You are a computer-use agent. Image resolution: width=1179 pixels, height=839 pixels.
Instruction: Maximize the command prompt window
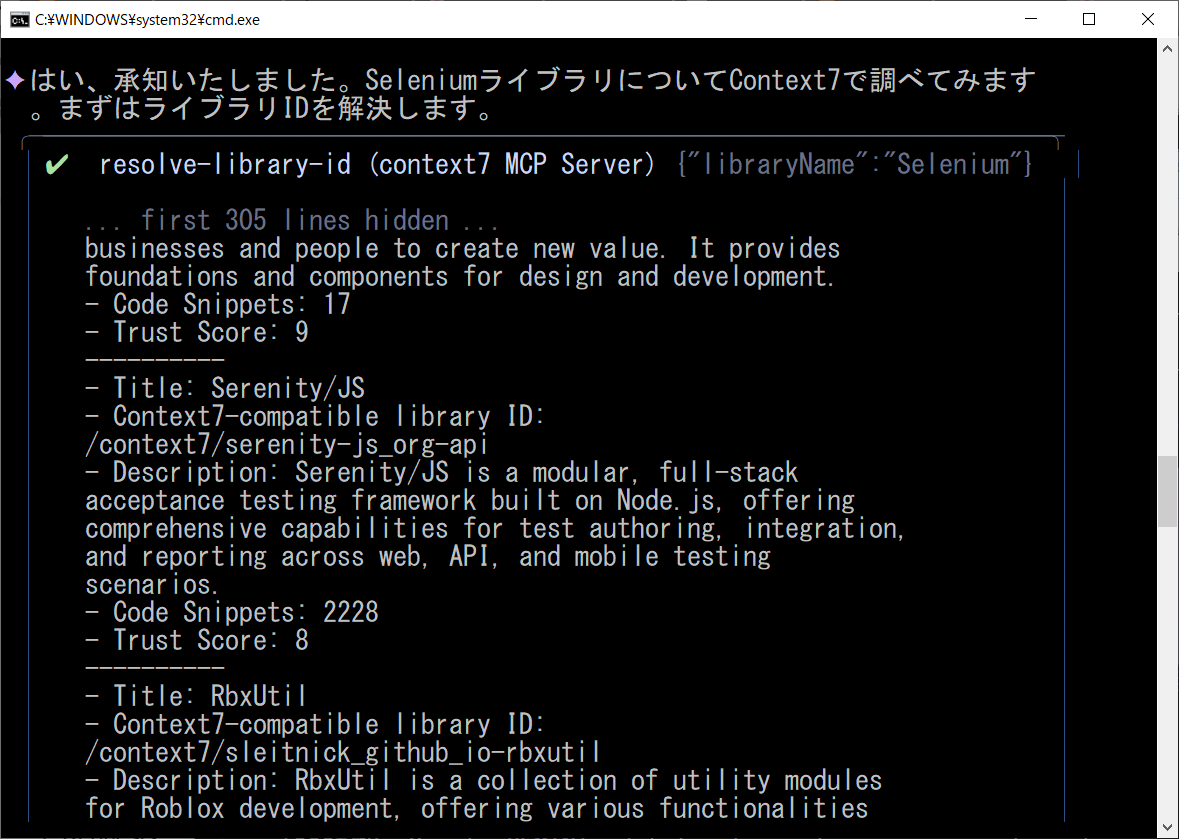pos(1089,19)
